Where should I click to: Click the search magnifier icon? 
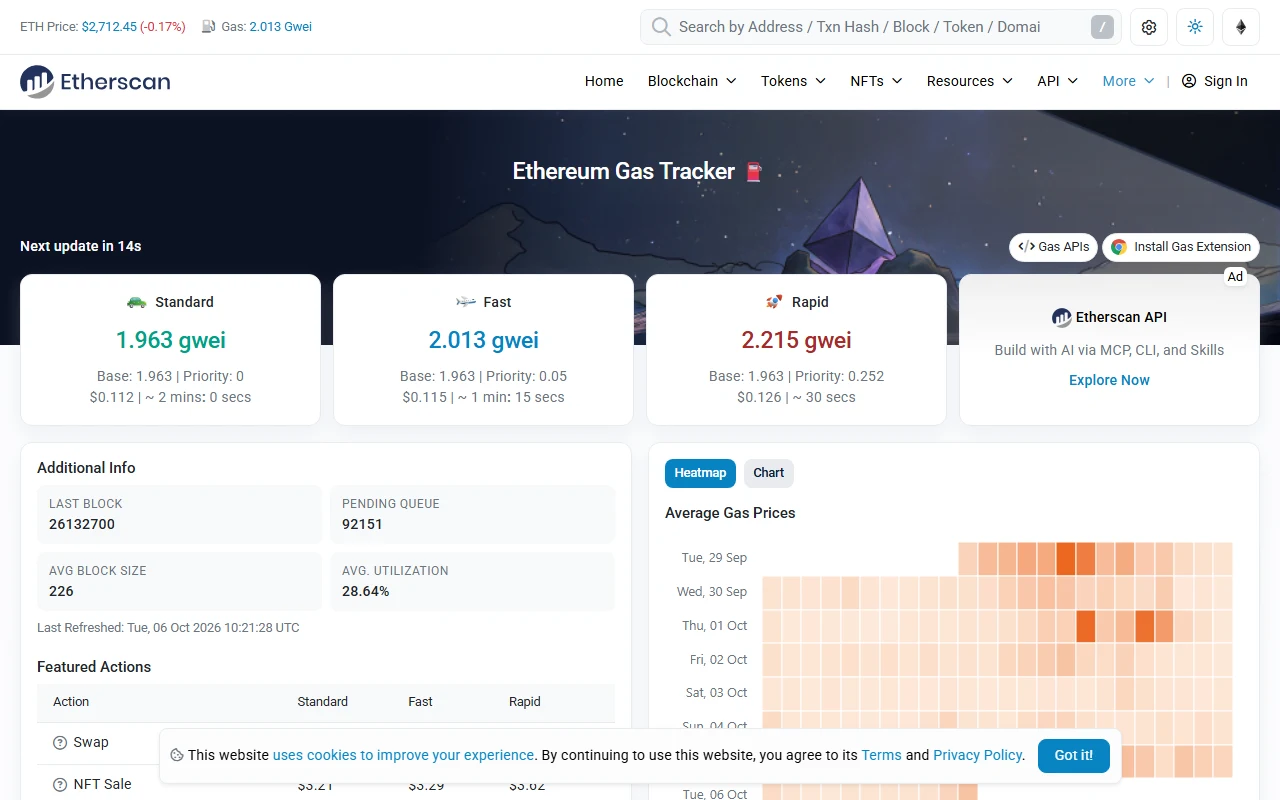661,27
